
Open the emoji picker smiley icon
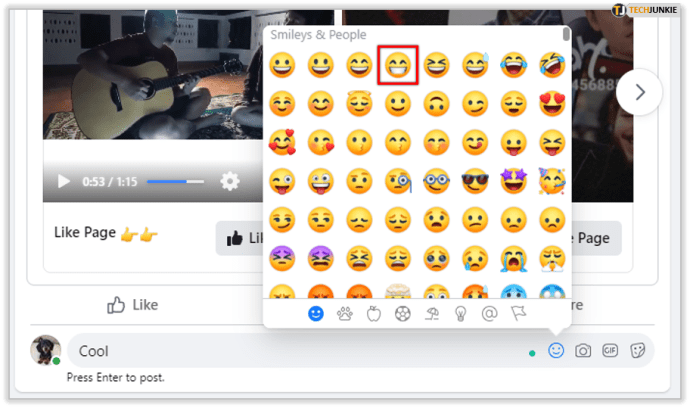tap(556, 350)
